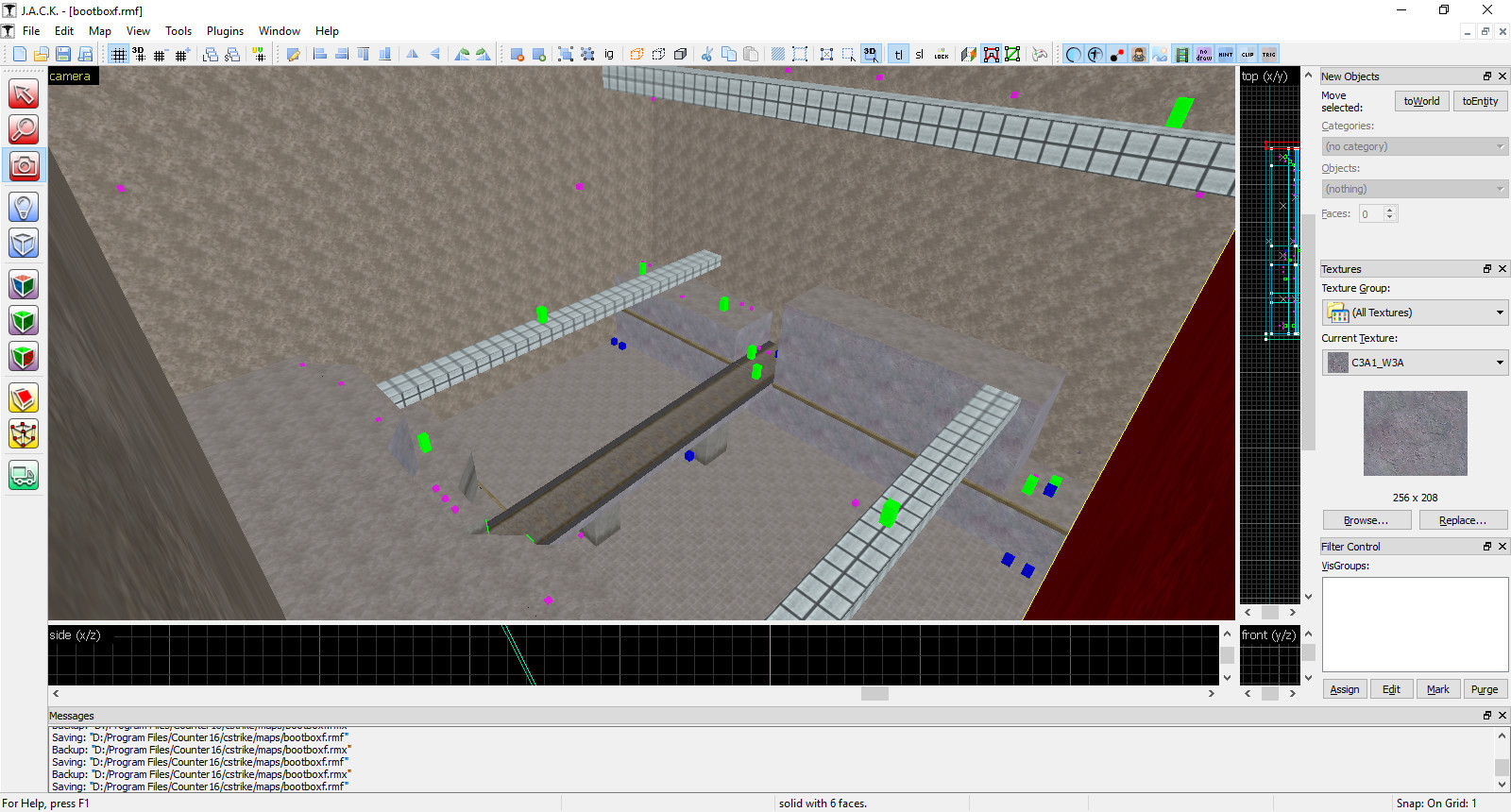
Task: Click the Save file toolbar icon
Action: (63, 55)
